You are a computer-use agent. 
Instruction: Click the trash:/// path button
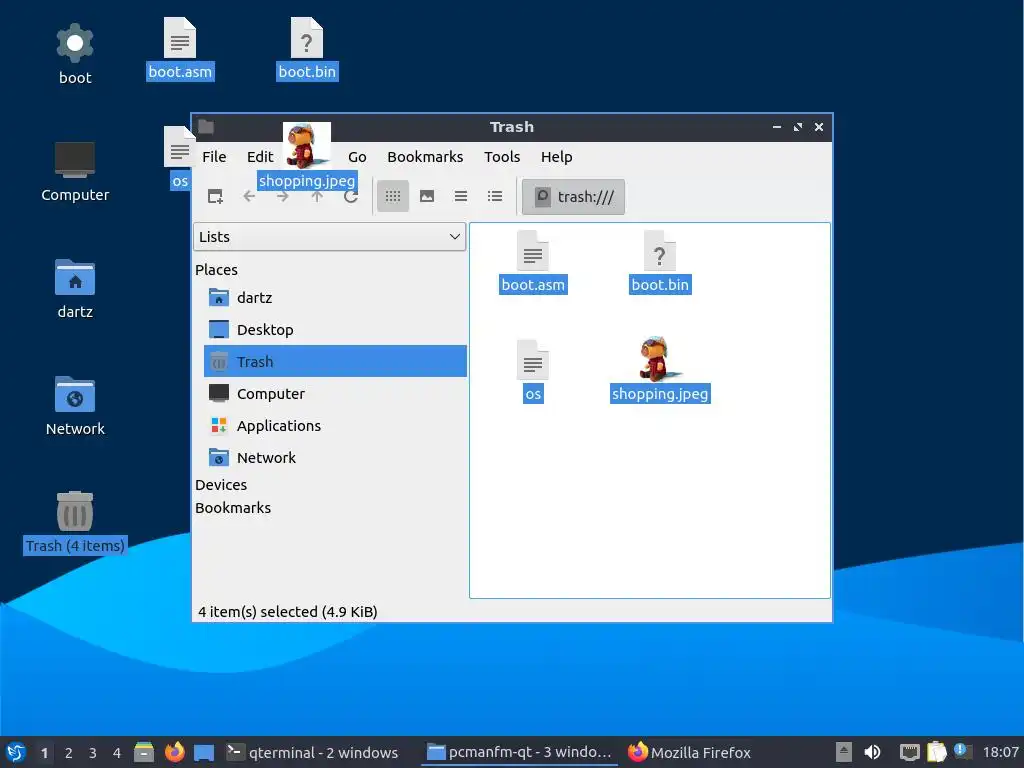[573, 197]
